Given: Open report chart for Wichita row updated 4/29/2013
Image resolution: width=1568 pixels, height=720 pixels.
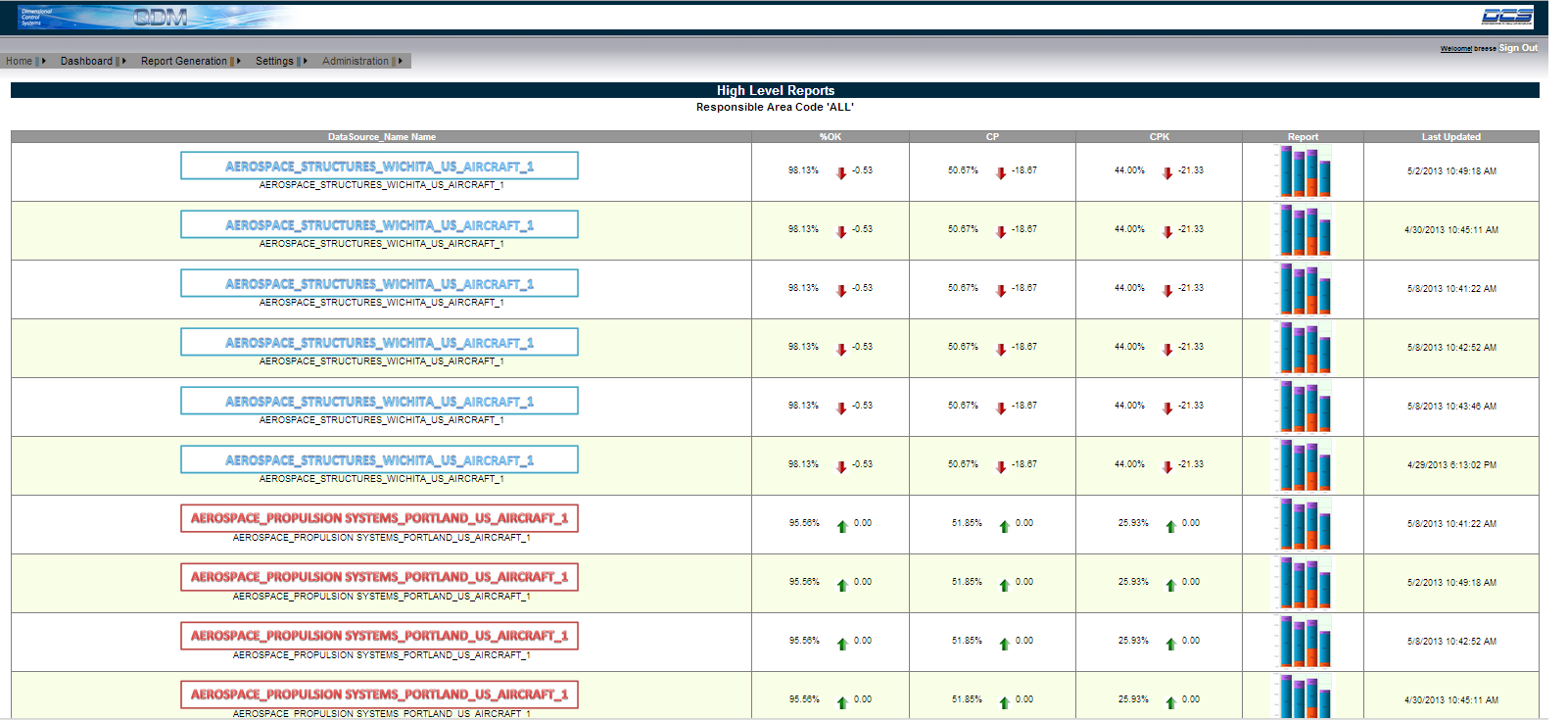Looking at the screenshot, I should tap(1303, 465).
